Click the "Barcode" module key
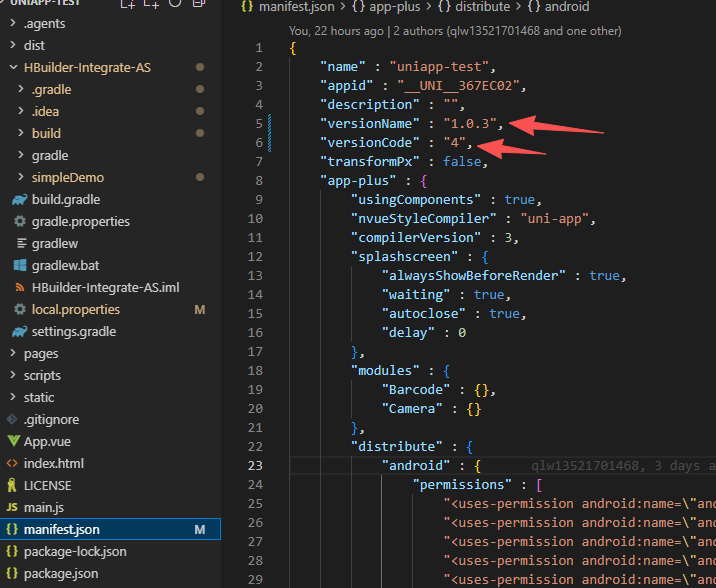 coord(416,390)
